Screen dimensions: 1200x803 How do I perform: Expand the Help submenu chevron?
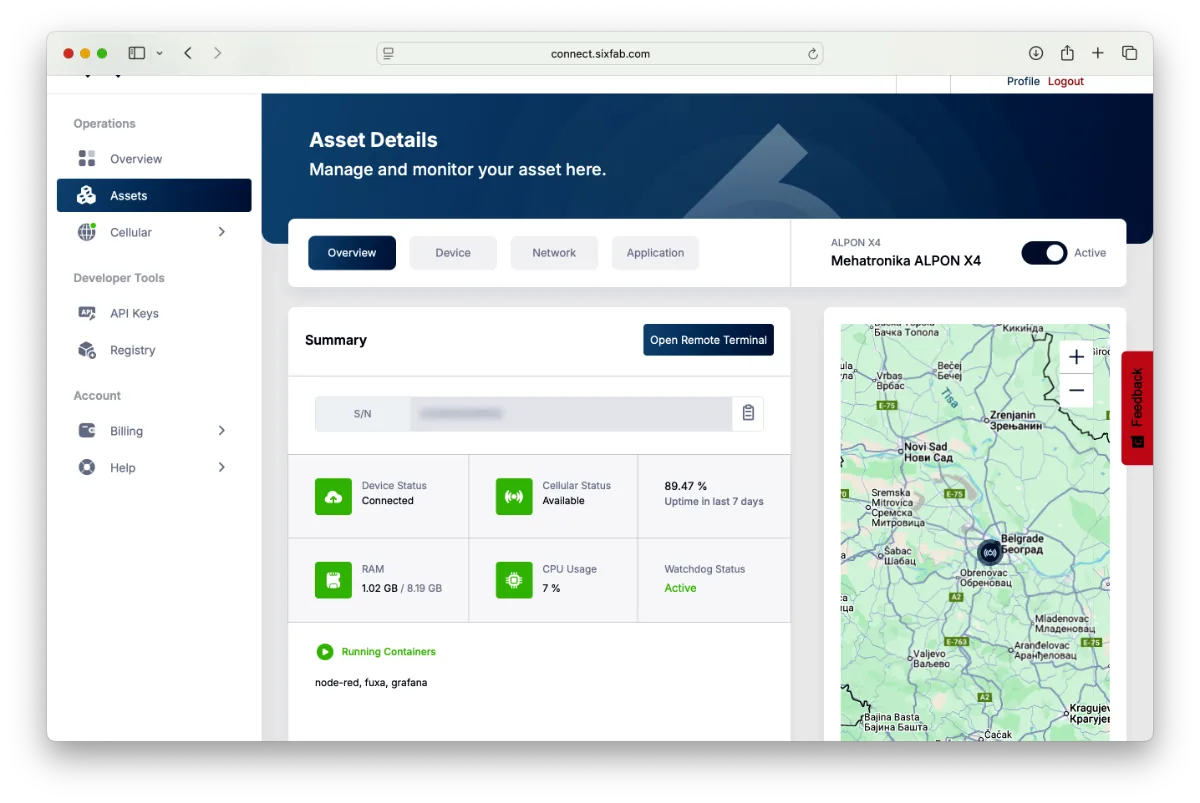pos(222,467)
